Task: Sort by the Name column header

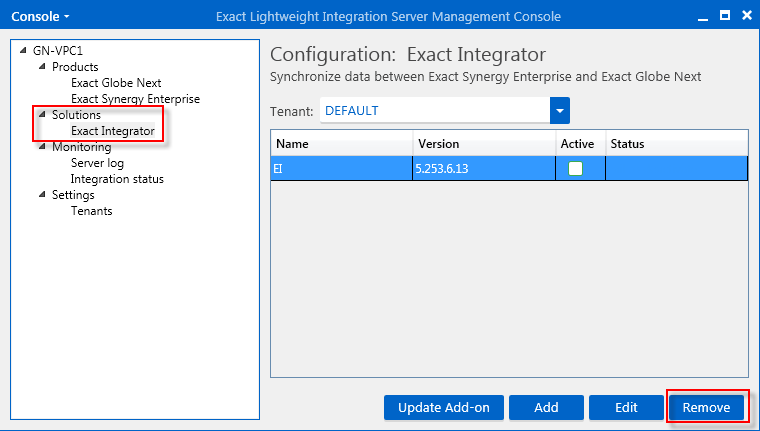Action: [x=341, y=144]
